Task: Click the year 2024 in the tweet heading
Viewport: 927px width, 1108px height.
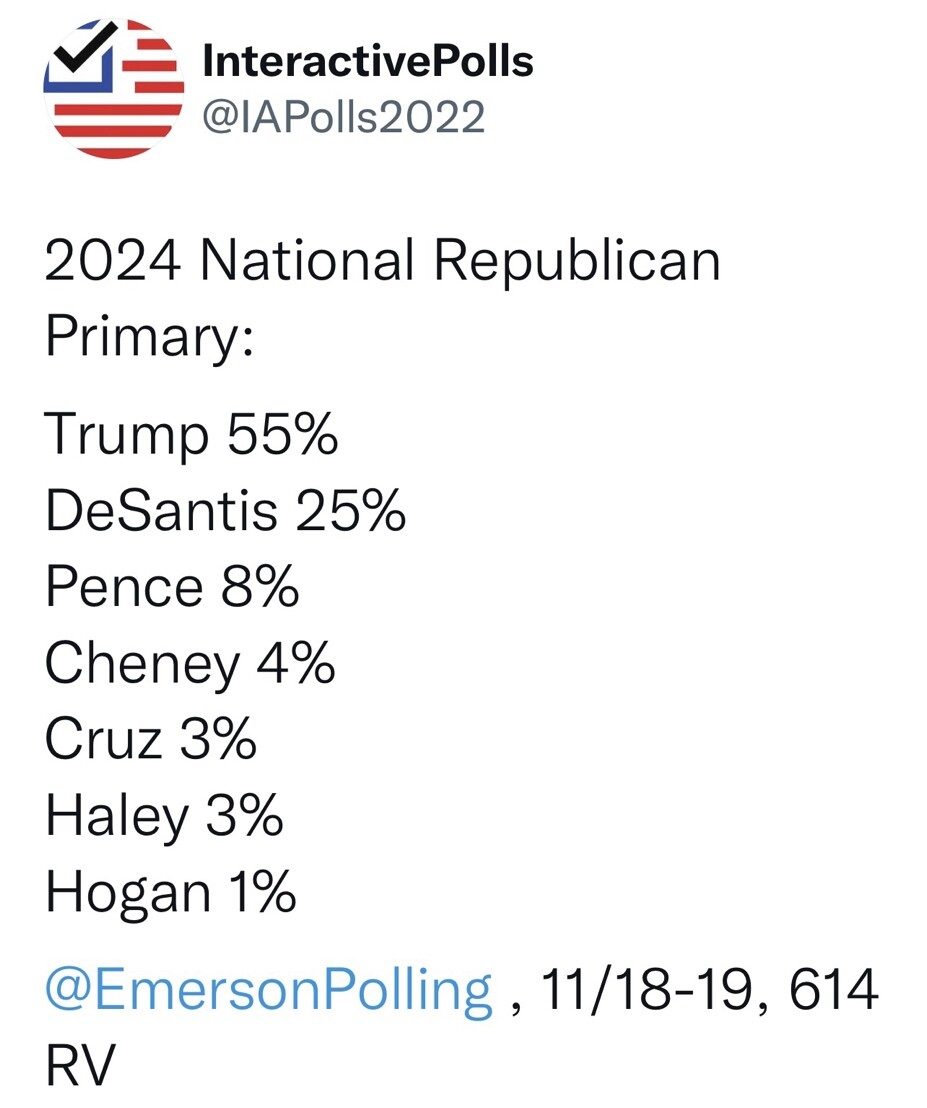Action: (112, 260)
